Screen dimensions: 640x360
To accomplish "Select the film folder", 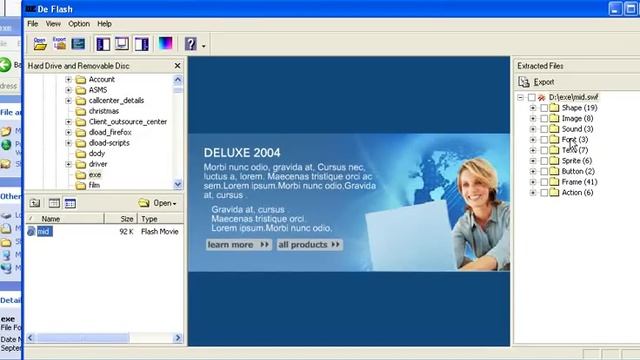I will tap(94, 185).
